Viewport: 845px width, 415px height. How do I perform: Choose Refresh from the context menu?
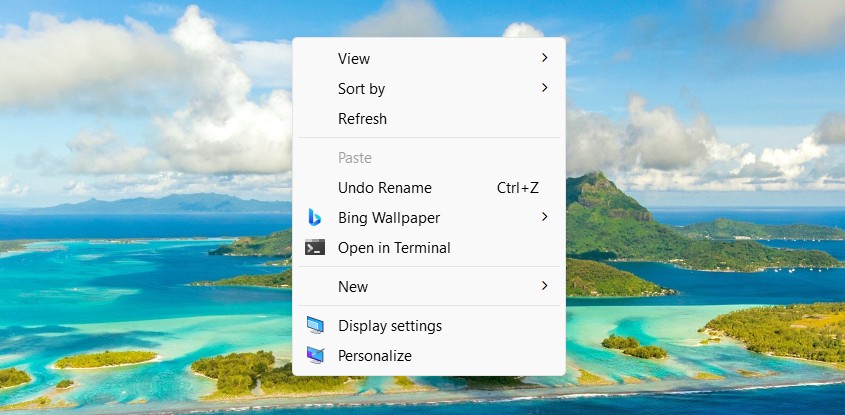[428, 119]
